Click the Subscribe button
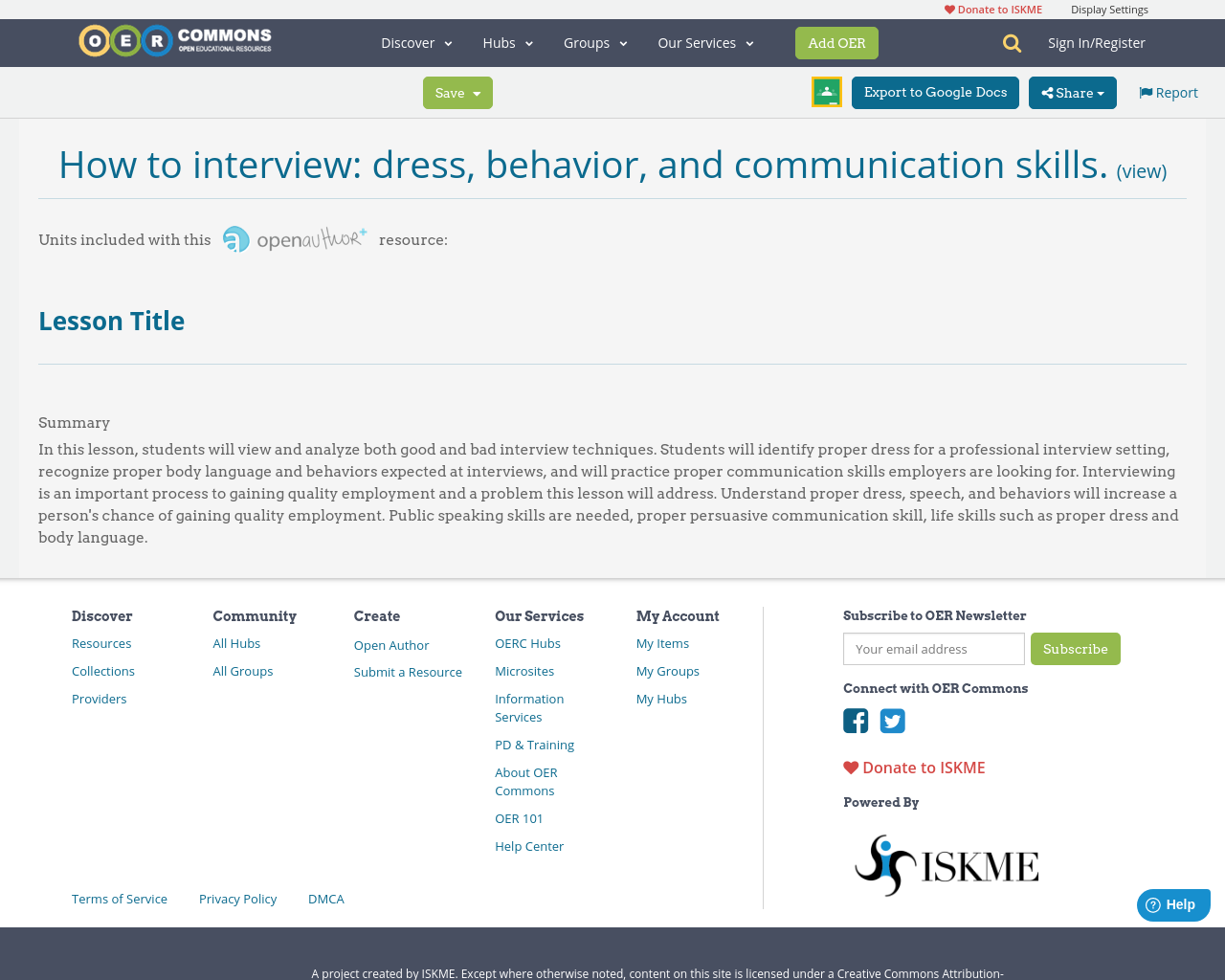The width and height of the screenshot is (1225, 980). tap(1076, 648)
